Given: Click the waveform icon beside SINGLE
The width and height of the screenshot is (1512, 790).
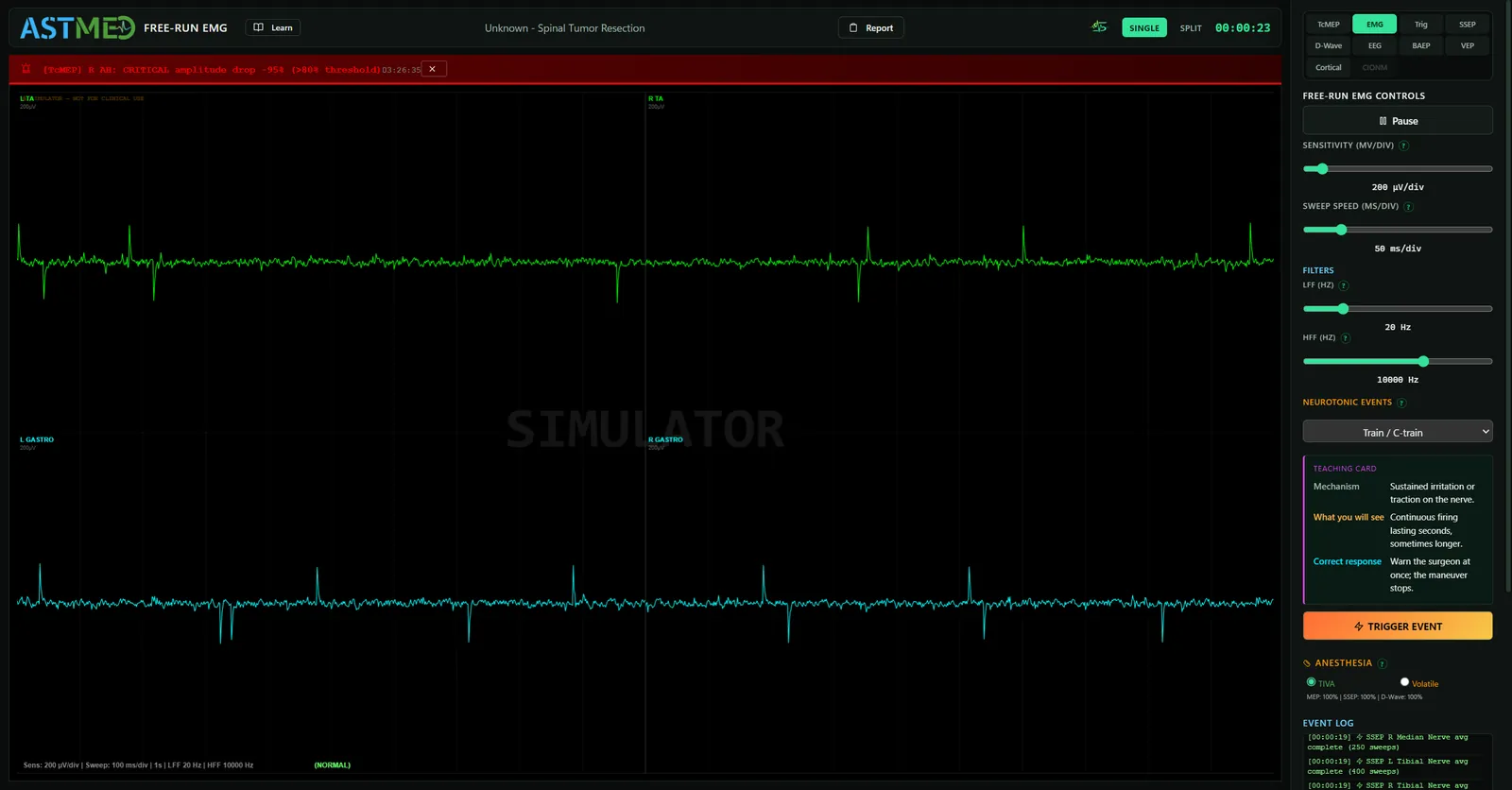Looking at the screenshot, I should (1099, 27).
